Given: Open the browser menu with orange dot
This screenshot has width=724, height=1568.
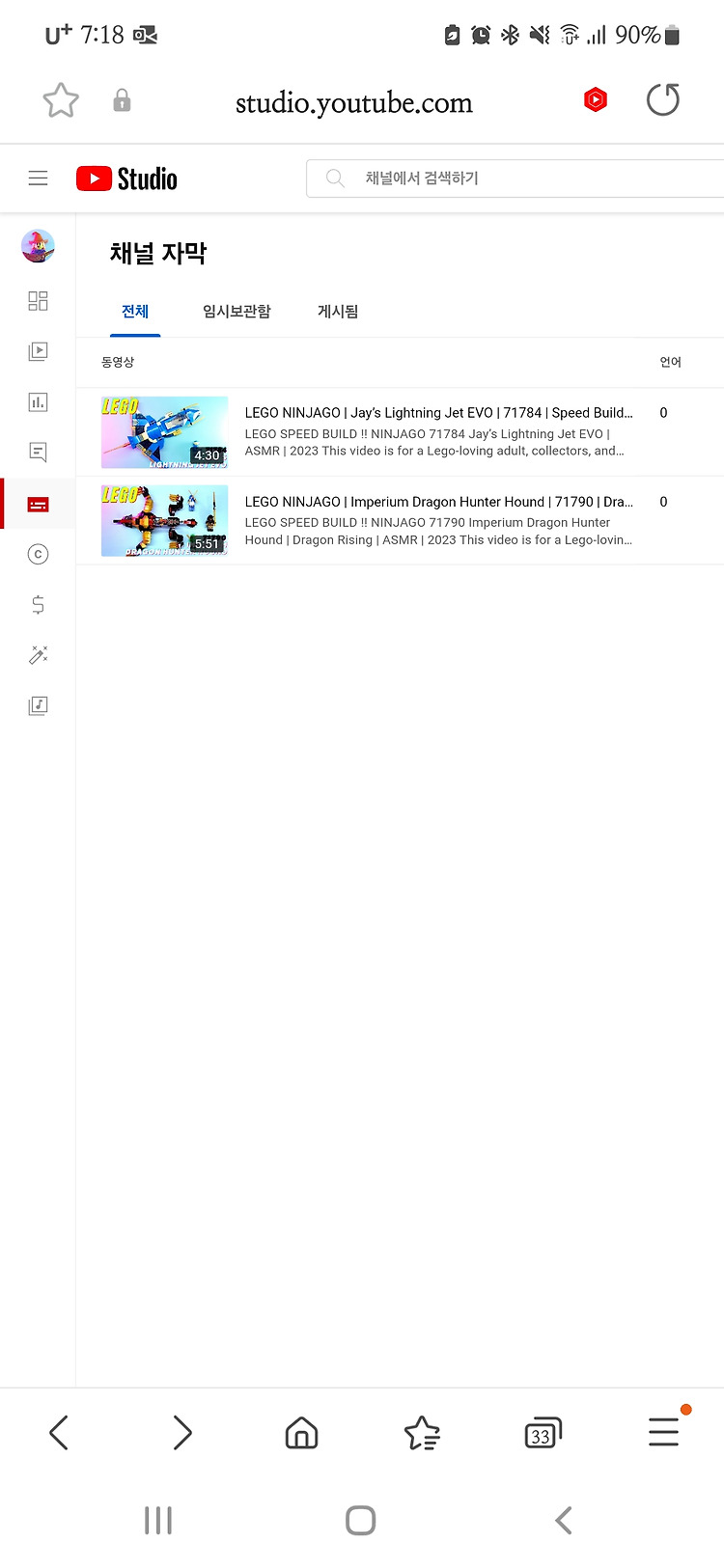Looking at the screenshot, I should (664, 1431).
